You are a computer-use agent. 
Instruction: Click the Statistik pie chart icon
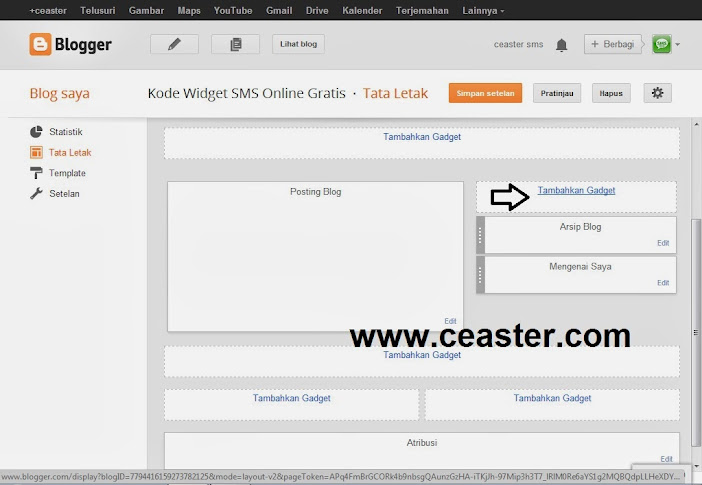point(36,132)
